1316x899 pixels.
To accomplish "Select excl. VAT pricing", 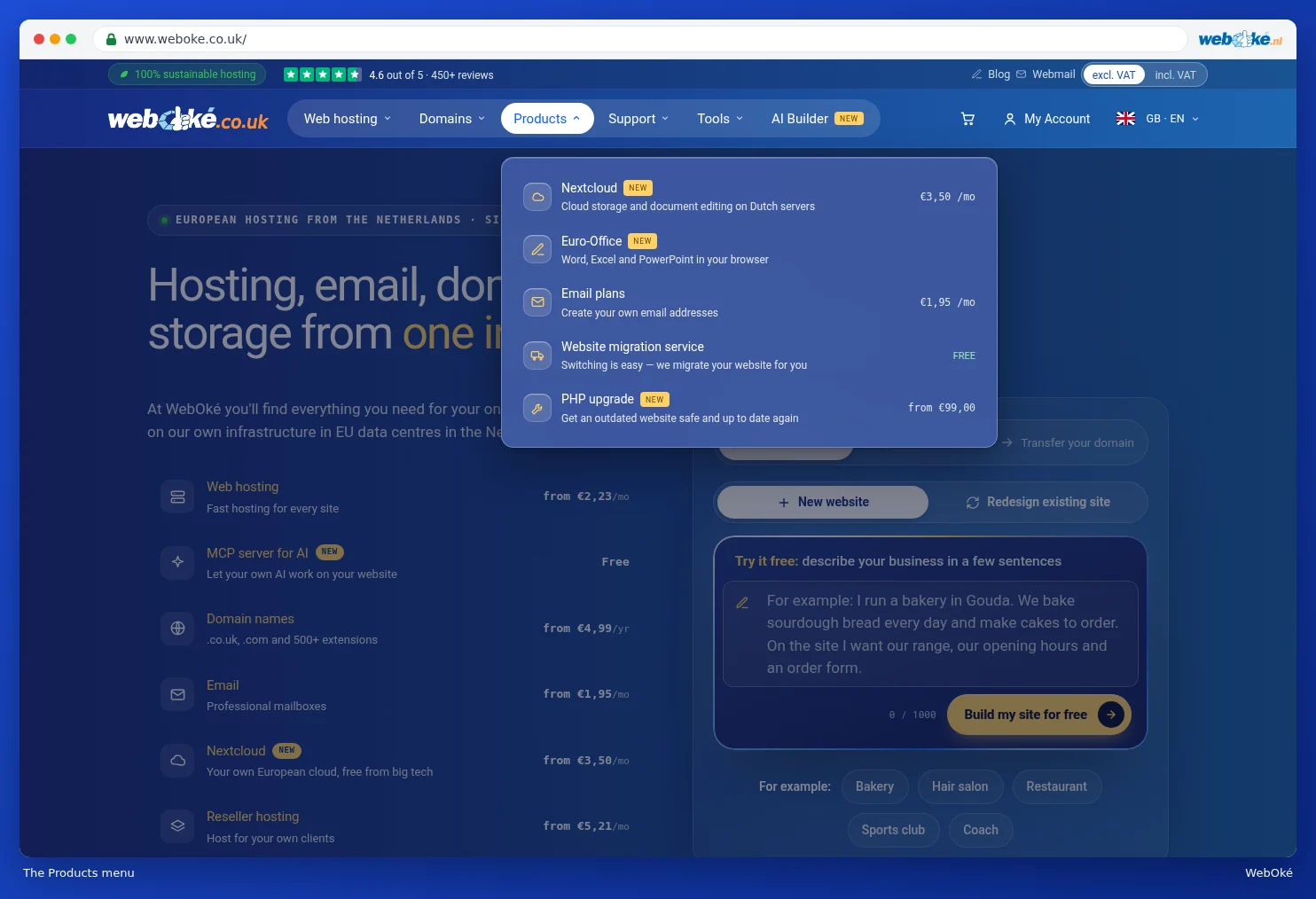I will (1114, 75).
